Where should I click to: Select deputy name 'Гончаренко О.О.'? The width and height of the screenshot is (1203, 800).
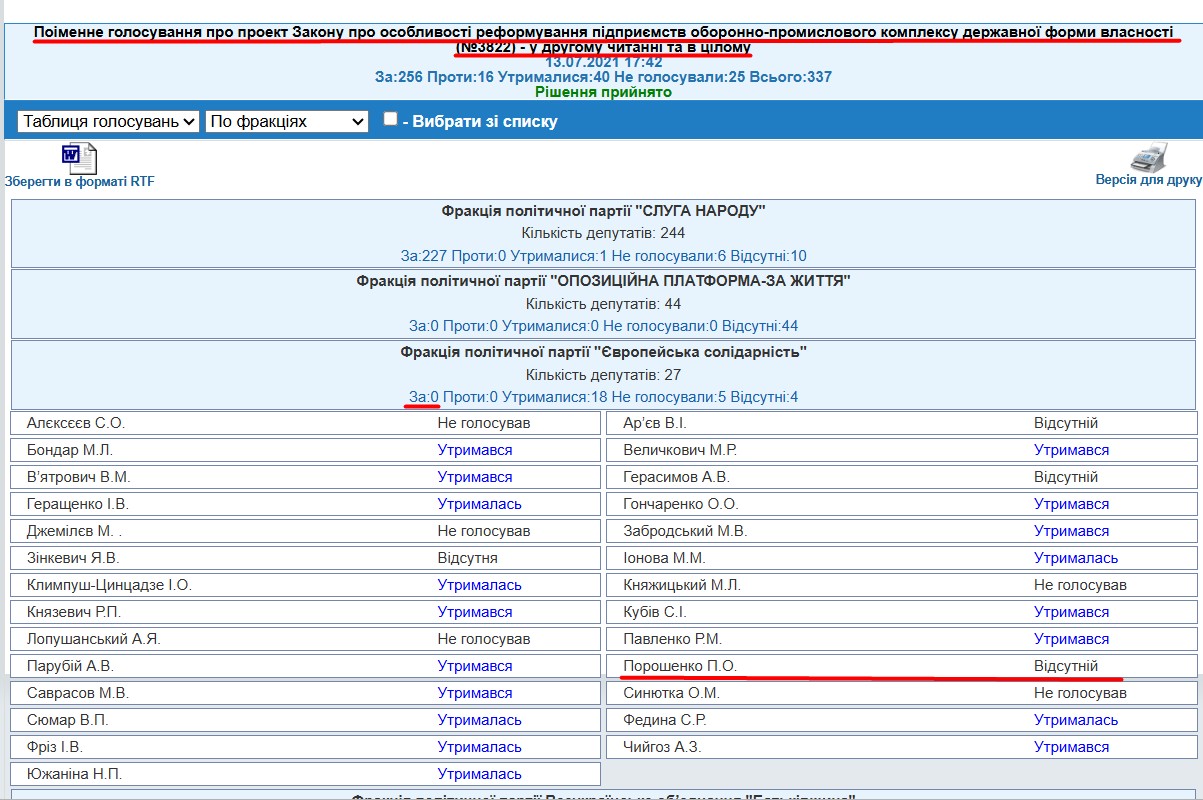(680, 504)
